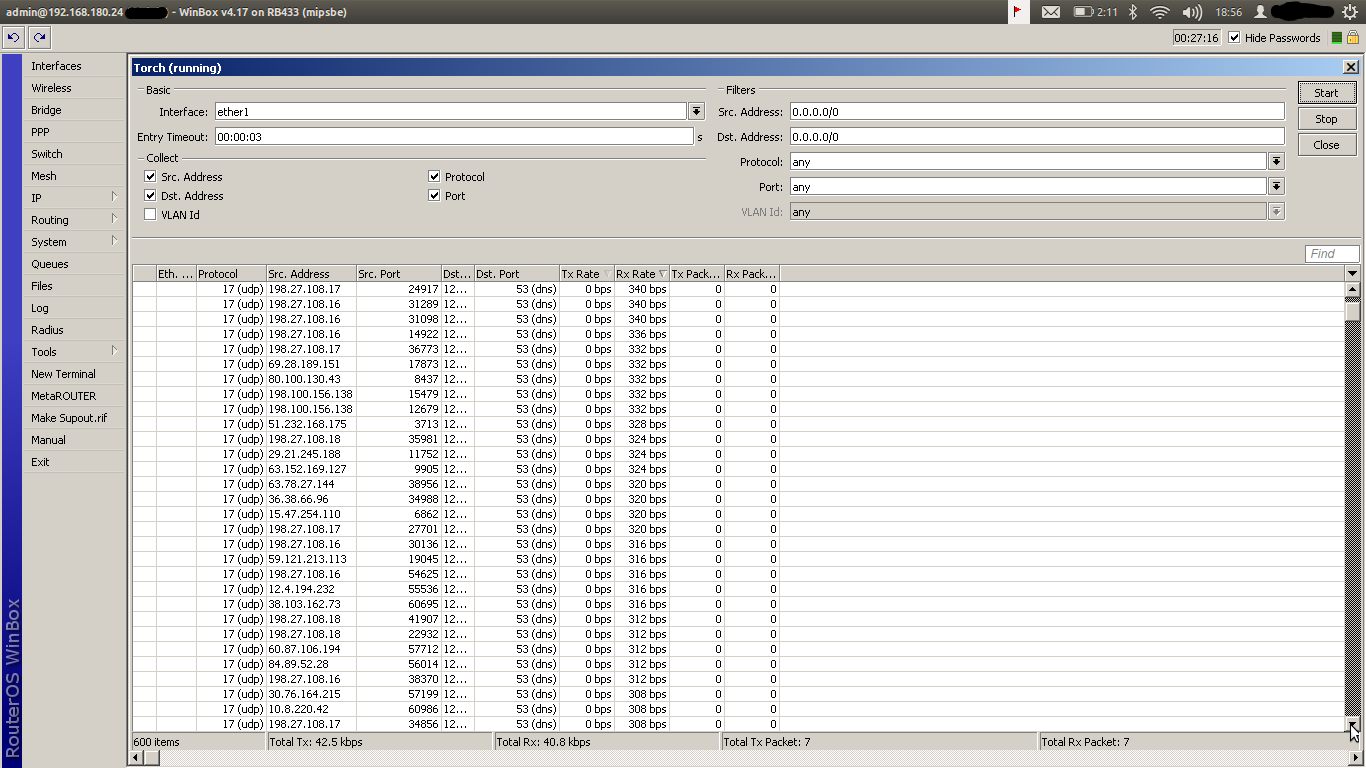This screenshot has width=1366, height=768.
Task: Expand the IP sidebar submenu
Action: click(x=36, y=198)
